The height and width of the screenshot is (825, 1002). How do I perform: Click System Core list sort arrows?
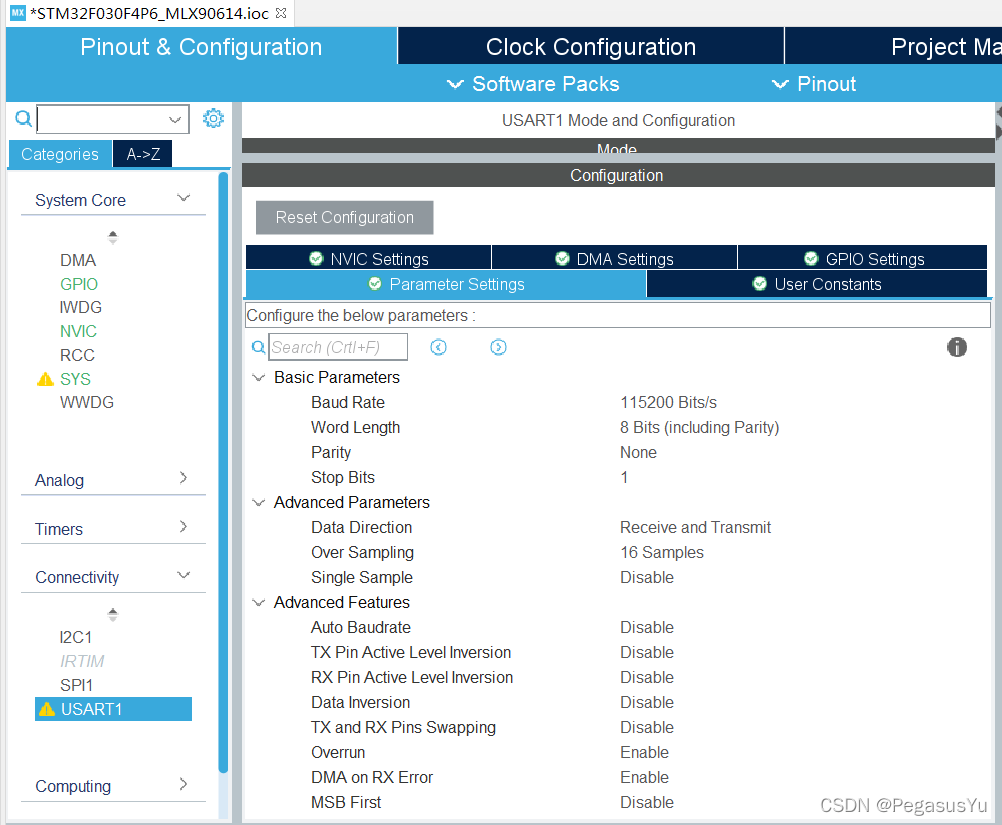click(x=113, y=238)
